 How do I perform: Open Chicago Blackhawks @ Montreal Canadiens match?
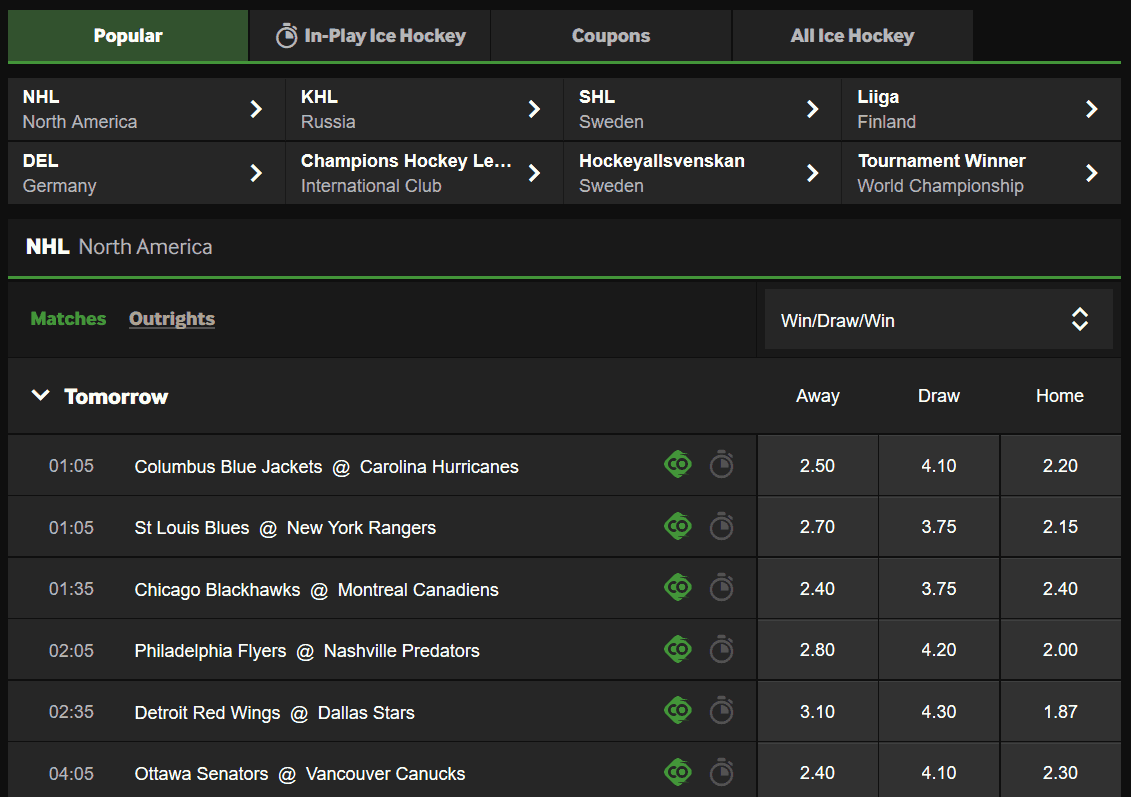pos(316,590)
